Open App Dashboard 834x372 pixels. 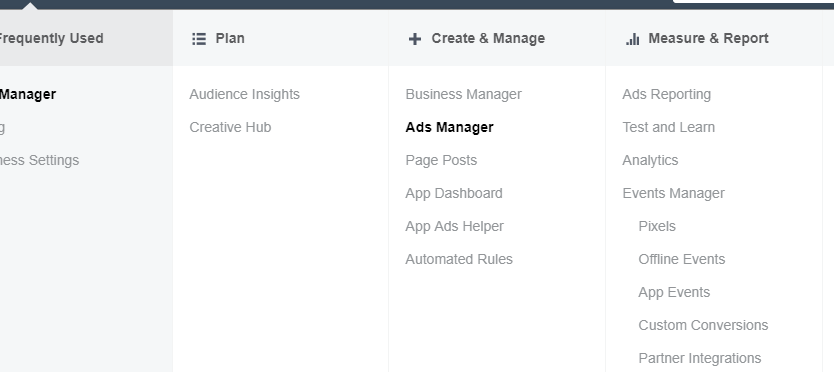click(x=454, y=193)
